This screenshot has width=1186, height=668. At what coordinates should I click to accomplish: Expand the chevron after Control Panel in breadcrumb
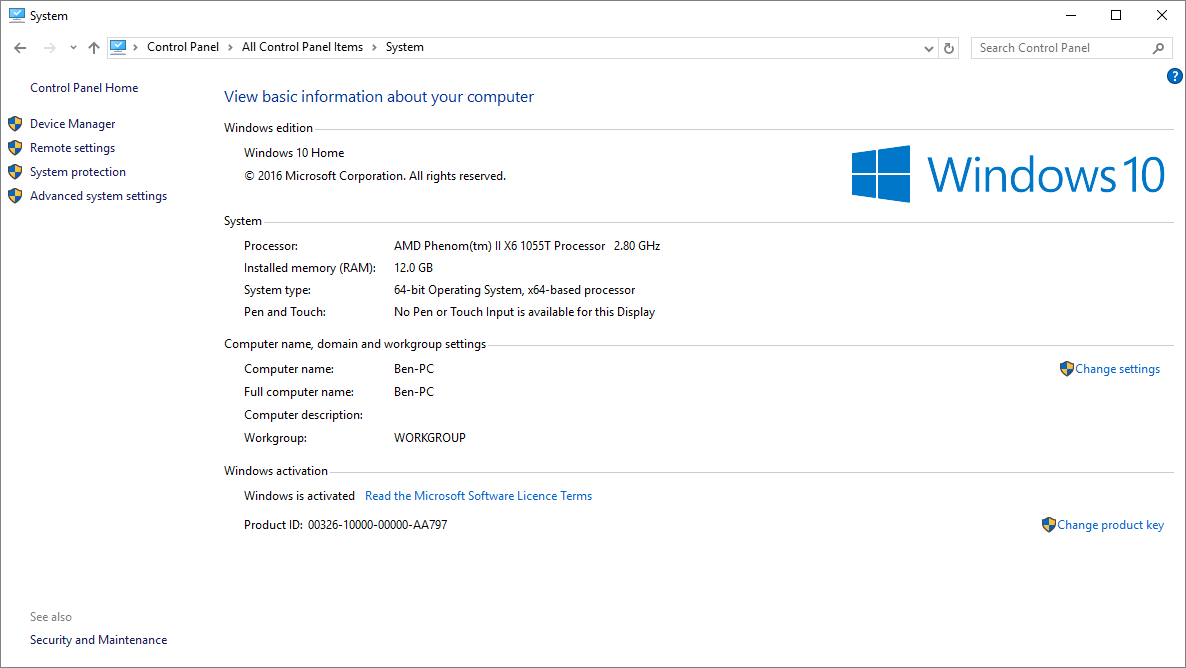[230, 48]
